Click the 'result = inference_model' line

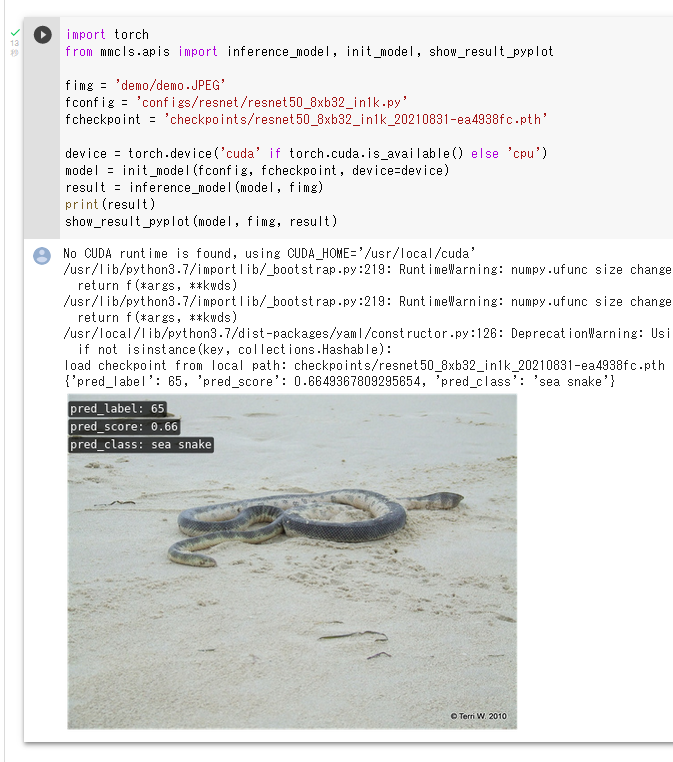(x=194, y=188)
